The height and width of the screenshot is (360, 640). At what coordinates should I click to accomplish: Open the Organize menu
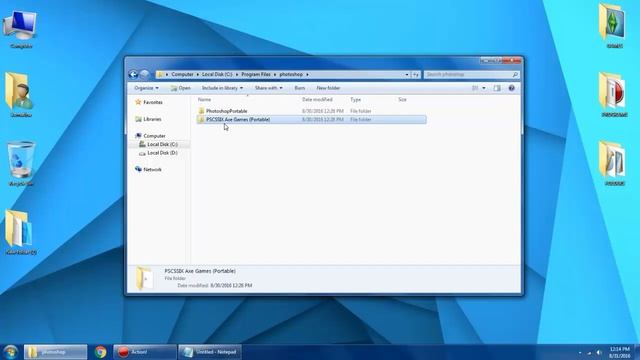coord(146,88)
